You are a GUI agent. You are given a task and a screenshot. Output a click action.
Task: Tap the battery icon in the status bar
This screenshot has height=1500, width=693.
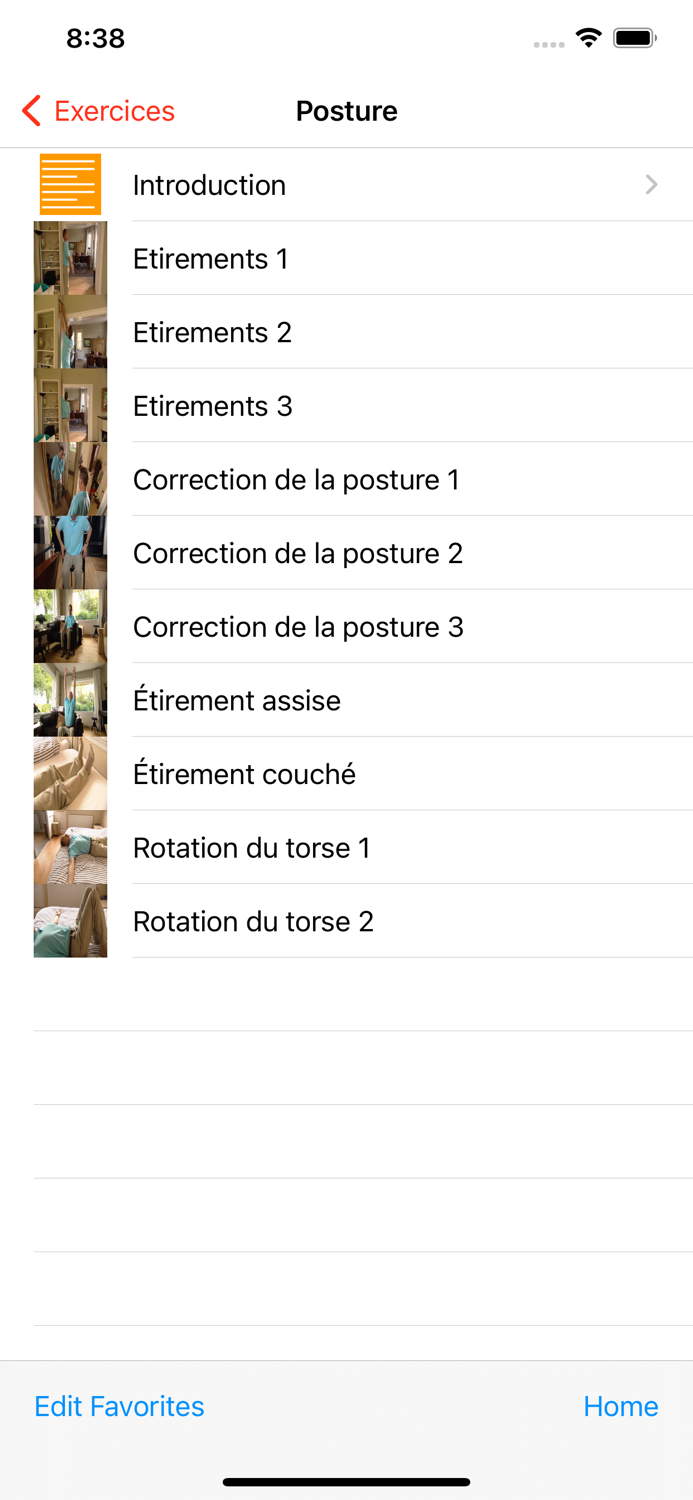pyautogui.click(x=634, y=36)
